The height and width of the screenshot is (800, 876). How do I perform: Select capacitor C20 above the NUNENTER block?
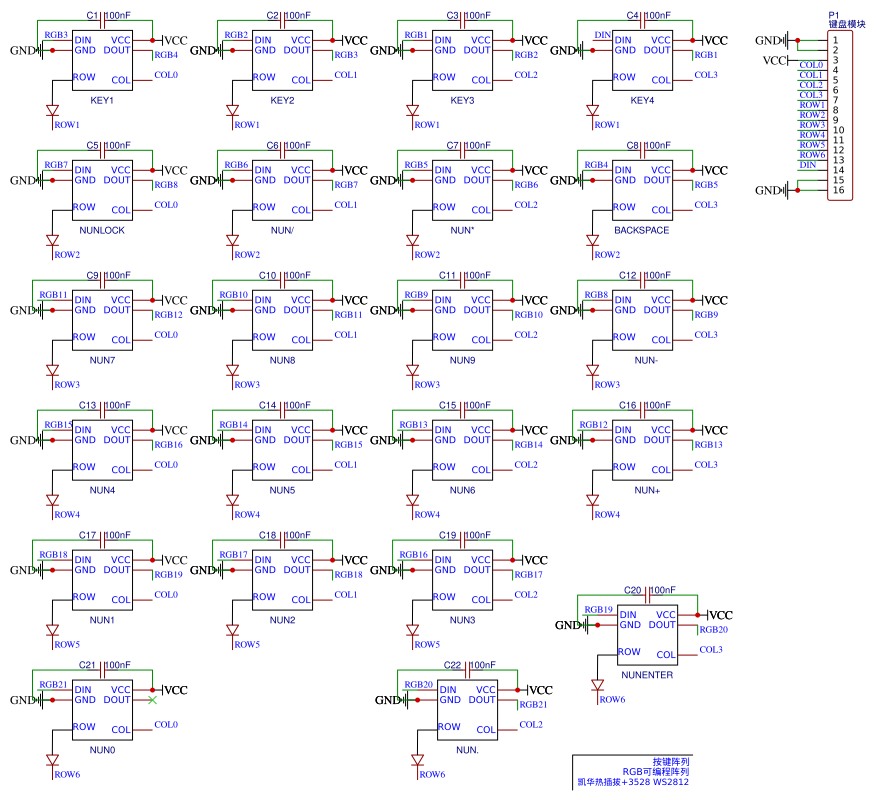coord(647,591)
